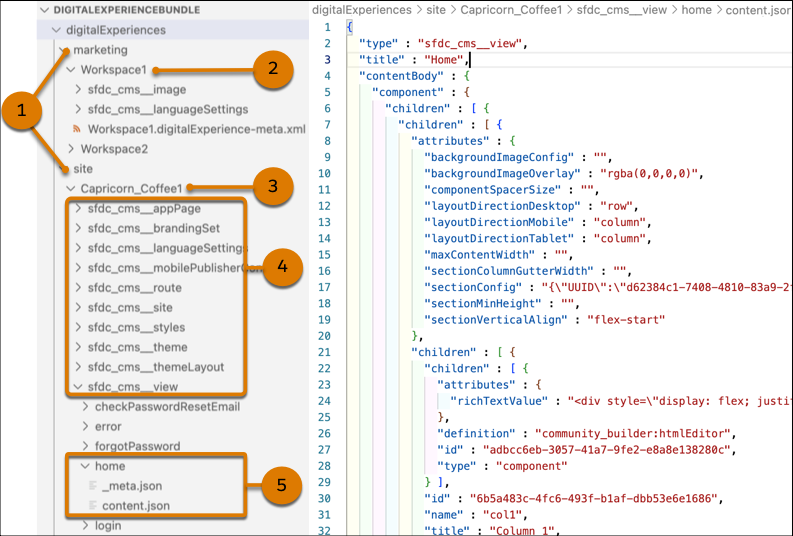The width and height of the screenshot is (793, 536).
Task: Expand the login folder chevron
Action: (x=85, y=526)
